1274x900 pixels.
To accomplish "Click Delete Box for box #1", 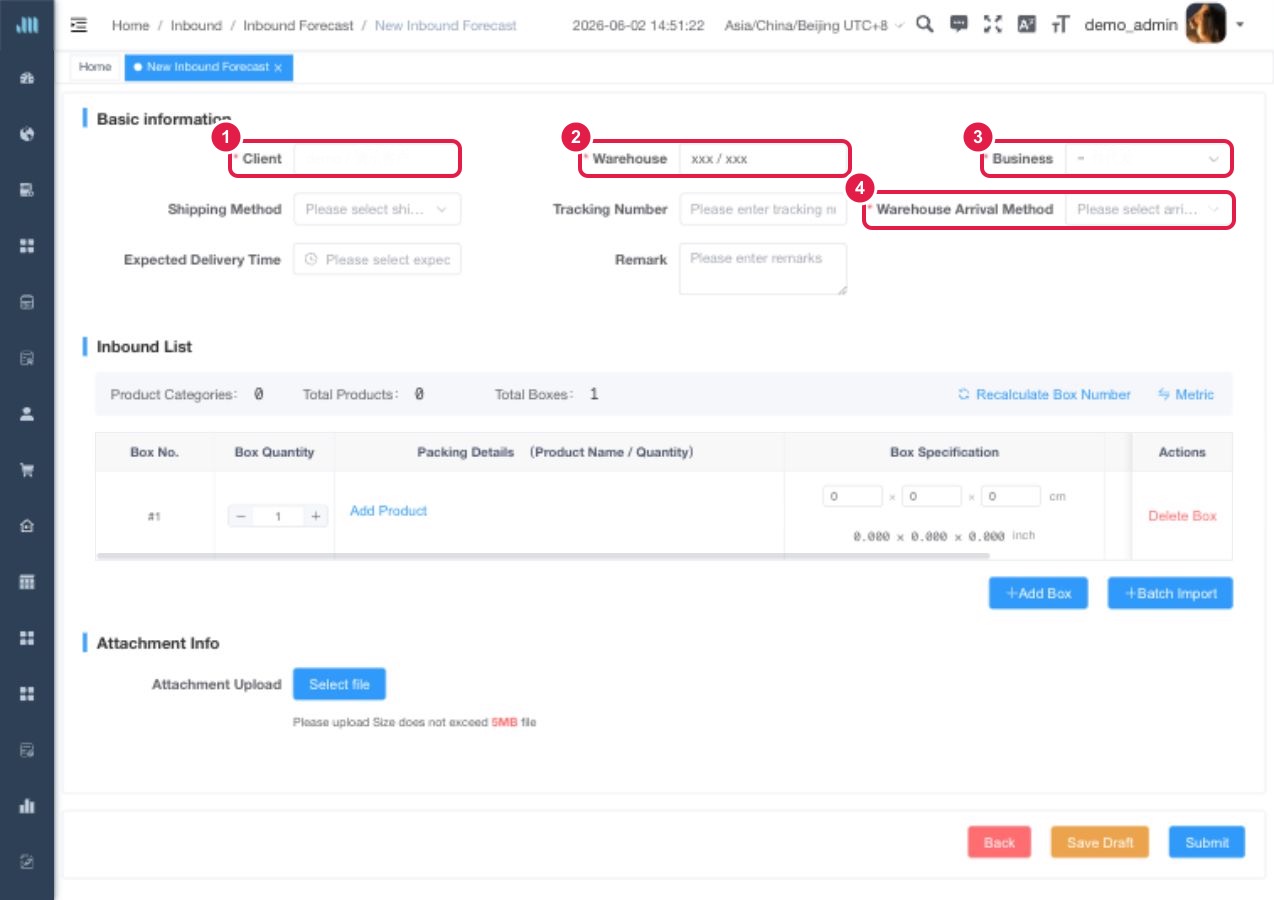I will tap(1182, 516).
